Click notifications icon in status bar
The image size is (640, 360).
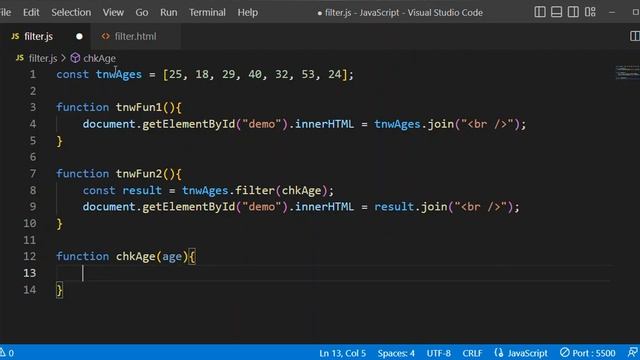tap(632, 352)
